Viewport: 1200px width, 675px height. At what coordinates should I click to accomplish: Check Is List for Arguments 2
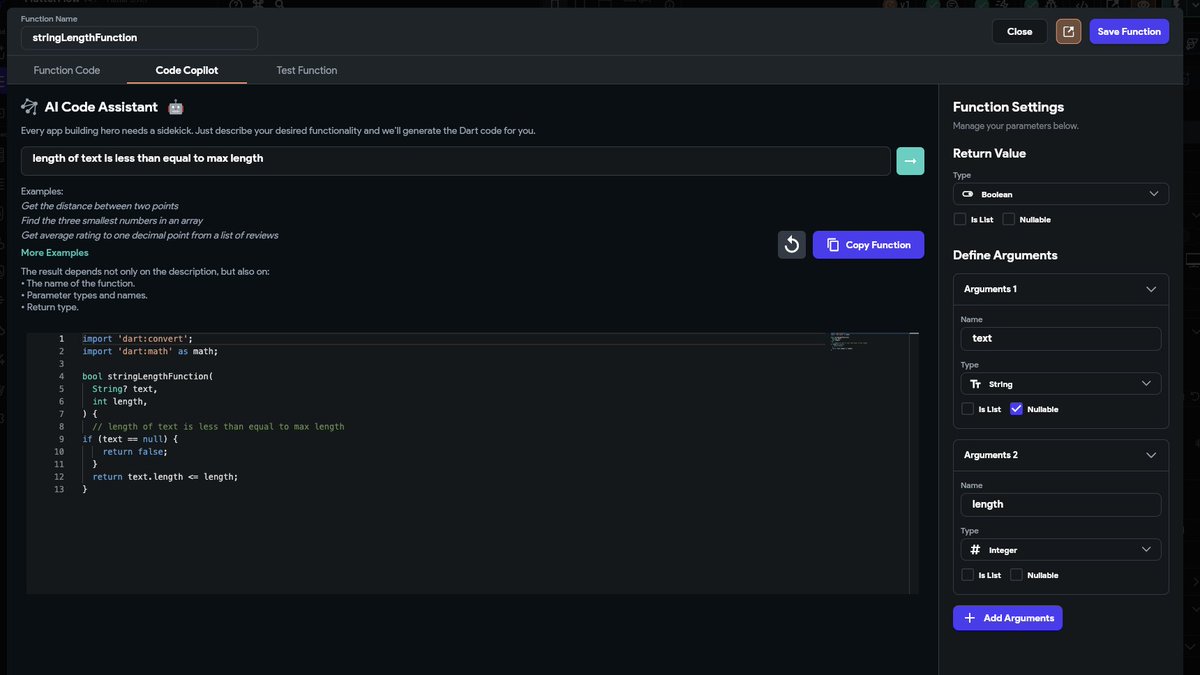(x=967, y=575)
